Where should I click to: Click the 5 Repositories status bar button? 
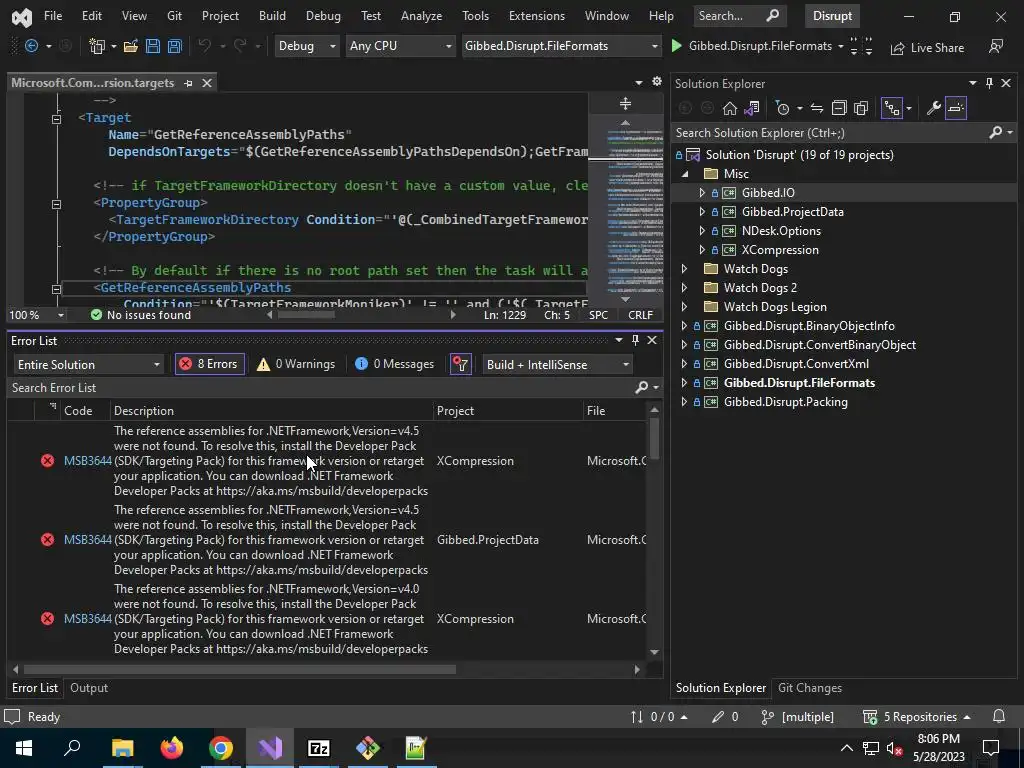(x=916, y=716)
